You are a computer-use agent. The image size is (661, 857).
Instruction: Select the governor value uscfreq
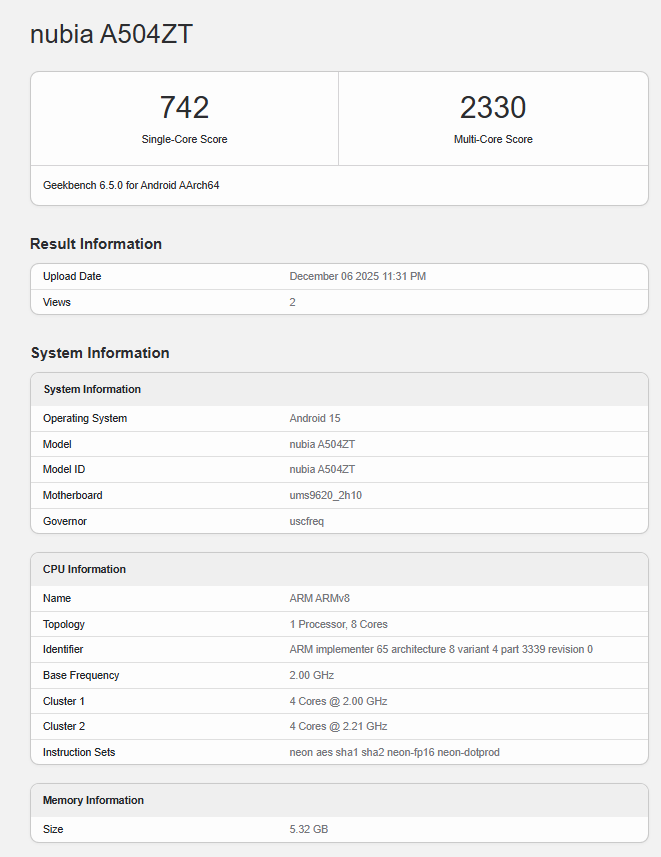pos(307,521)
